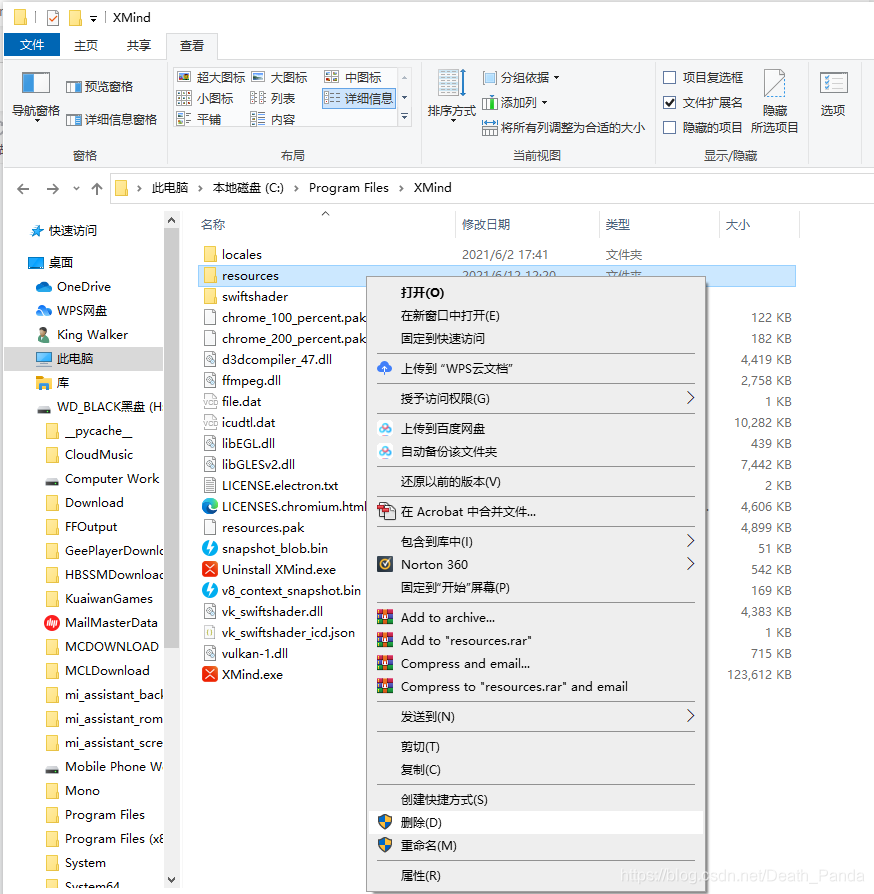Click the Up directory arrow icon

97,188
